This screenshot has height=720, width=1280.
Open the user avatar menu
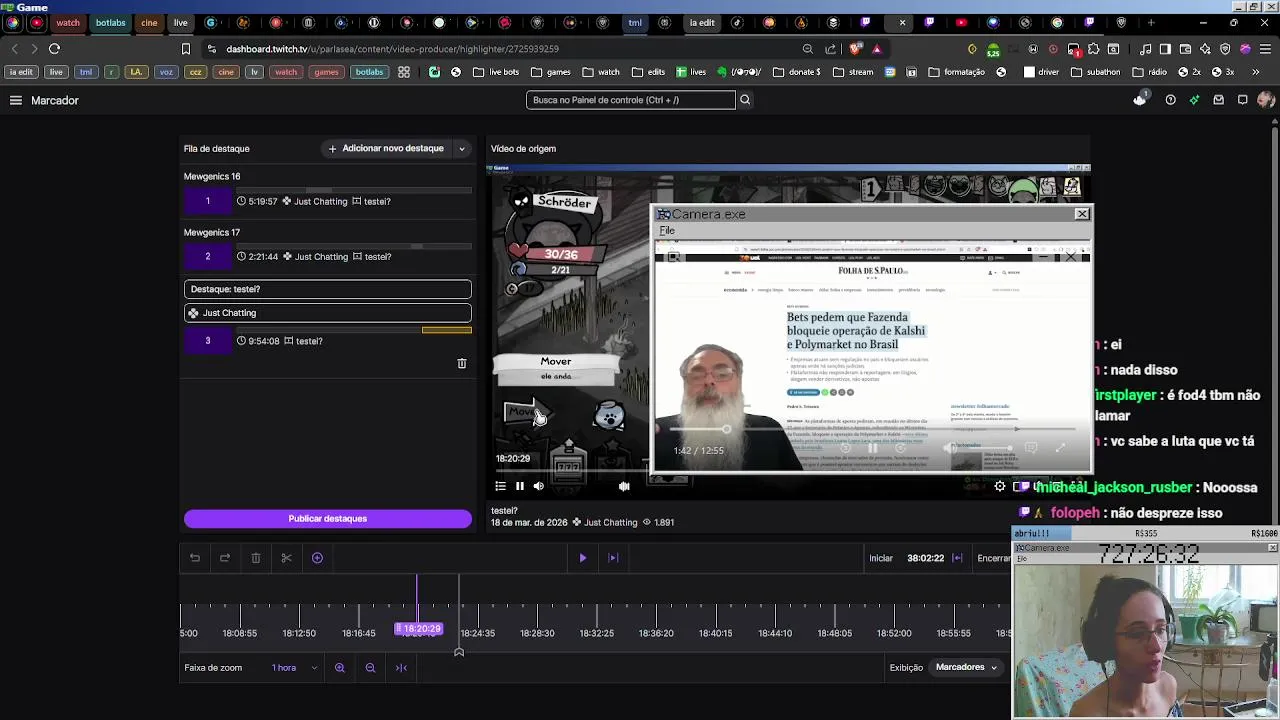click(x=1266, y=100)
